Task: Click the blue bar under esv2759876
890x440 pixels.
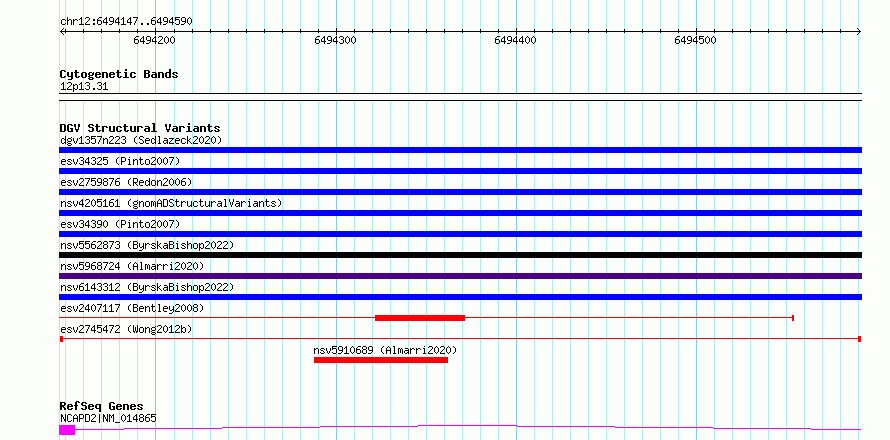Action: 460,192
